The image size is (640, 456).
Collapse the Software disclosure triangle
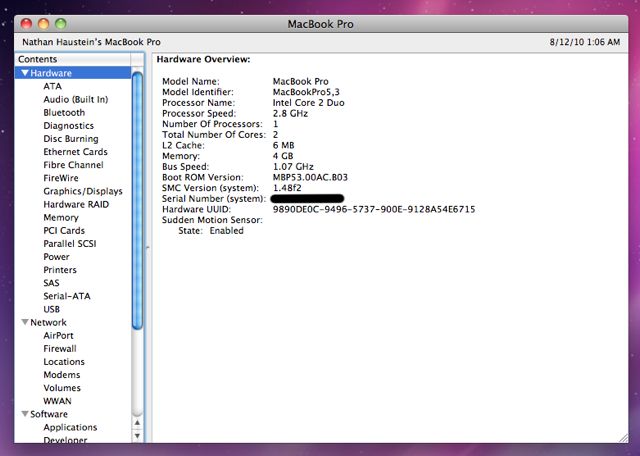(x=25, y=414)
